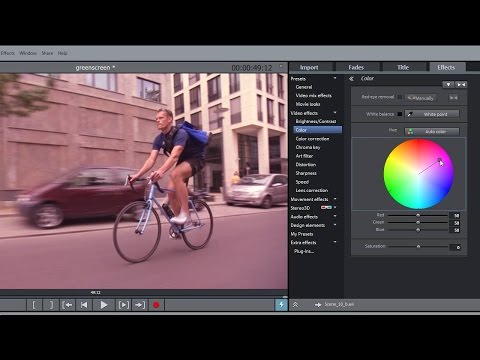Viewport: 480px width, 360px height.
Task: Toggle the lightning preview rendering icon
Action: click(x=281, y=304)
